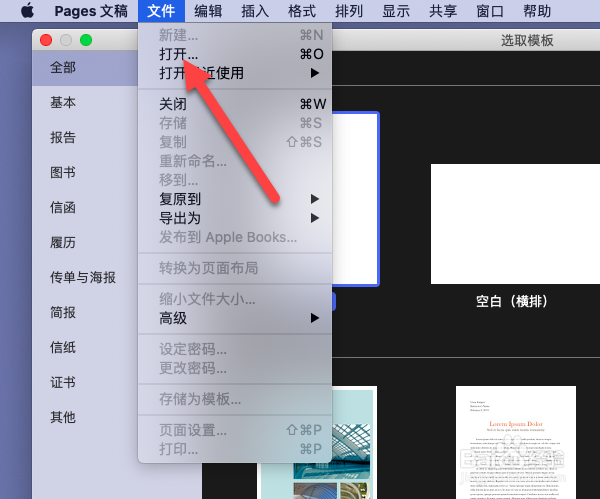The height and width of the screenshot is (499, 600).
Task: Expand the 打开最近使用 submenu
Action: [x=235, y=73]
